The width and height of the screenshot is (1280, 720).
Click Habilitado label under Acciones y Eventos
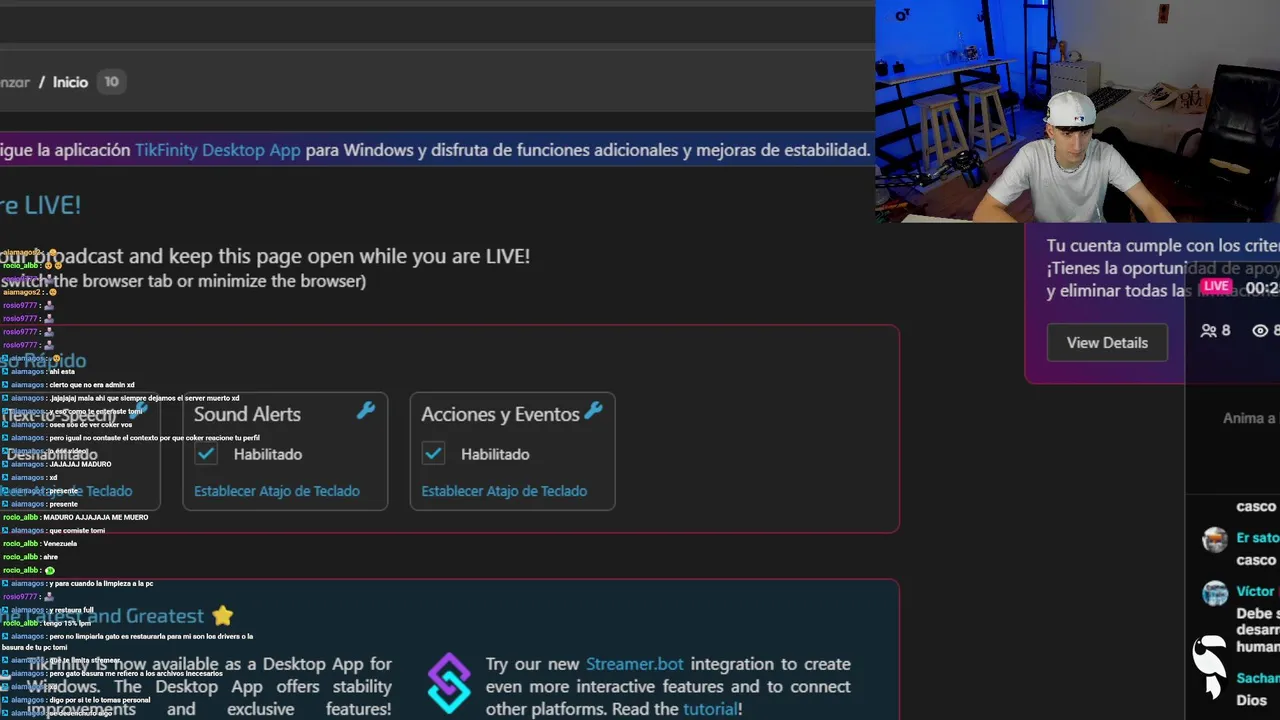(x=495, y=454)
